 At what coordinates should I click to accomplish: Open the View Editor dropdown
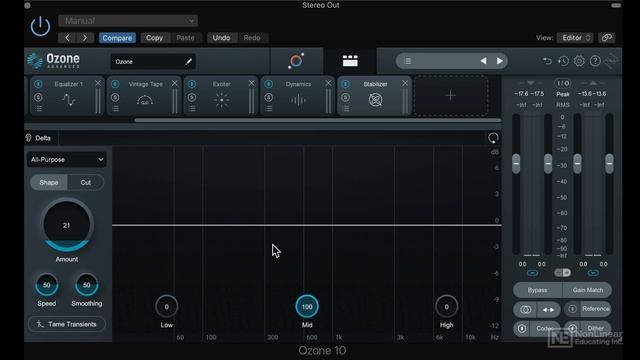click(575, 38)
